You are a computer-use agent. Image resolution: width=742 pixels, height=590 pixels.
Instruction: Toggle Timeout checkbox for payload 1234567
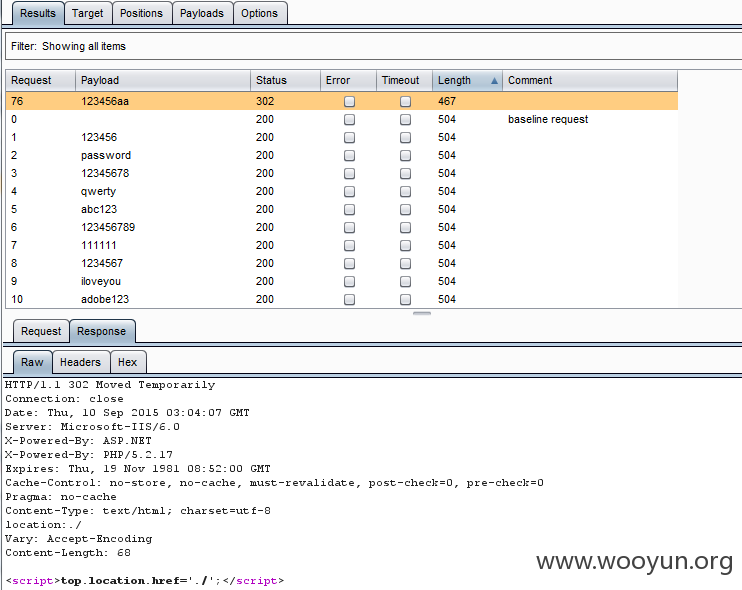405,263
